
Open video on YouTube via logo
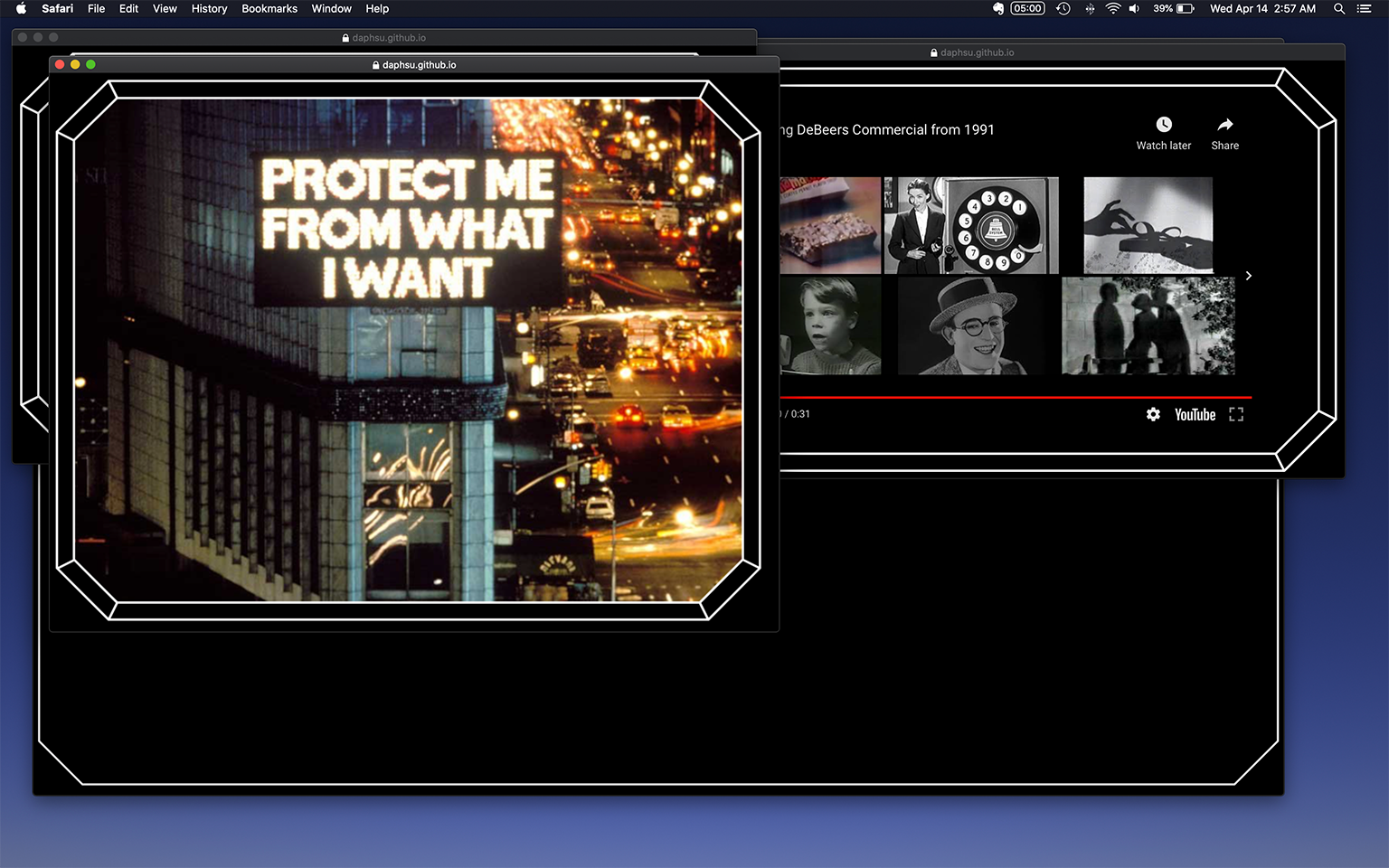[x=1195, y=414]
